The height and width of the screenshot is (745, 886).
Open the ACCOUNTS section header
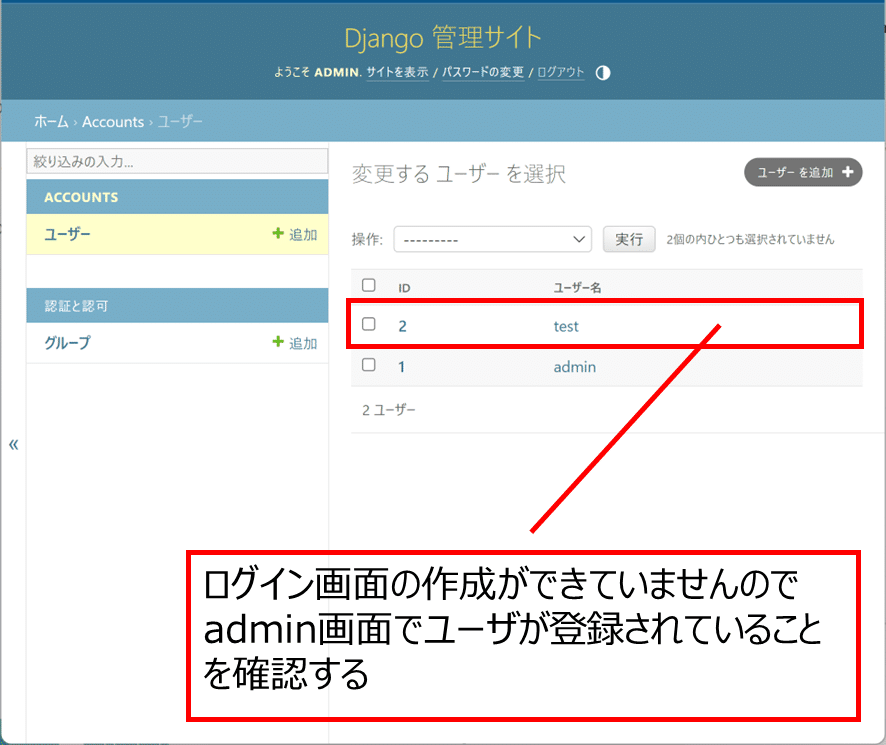click(x=81, y=197)
